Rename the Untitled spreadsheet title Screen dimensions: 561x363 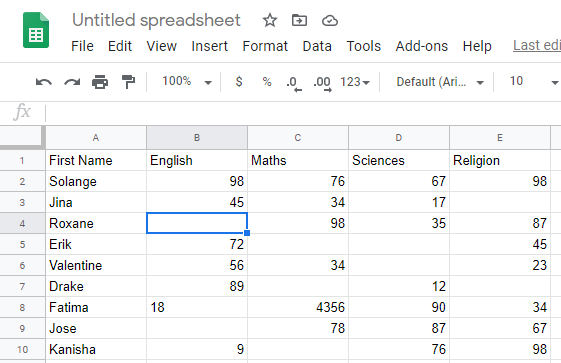coord(156,20)
